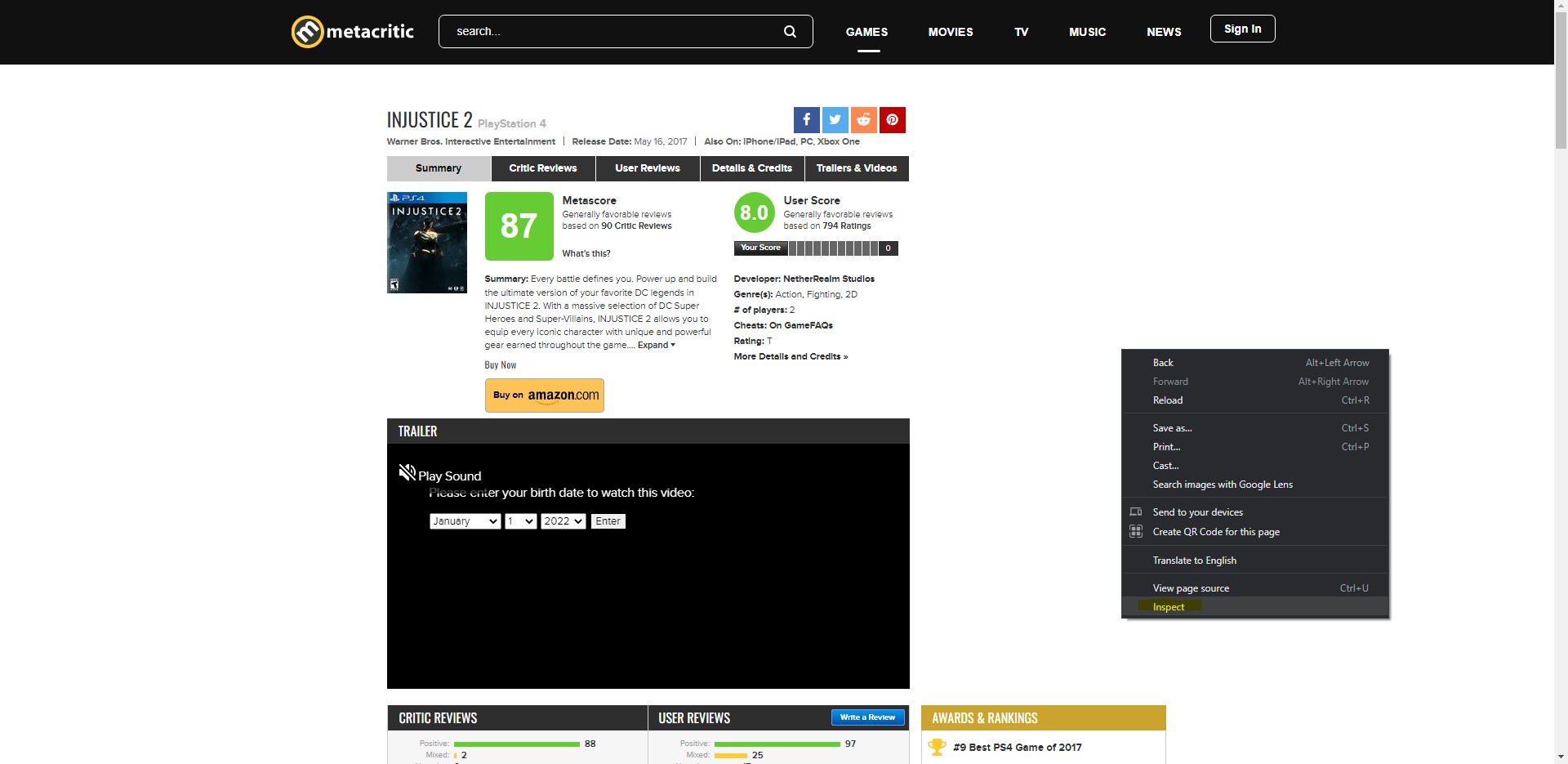Open GAMES in top navigation
1568x764 pixels.
(x=866, y=32)
